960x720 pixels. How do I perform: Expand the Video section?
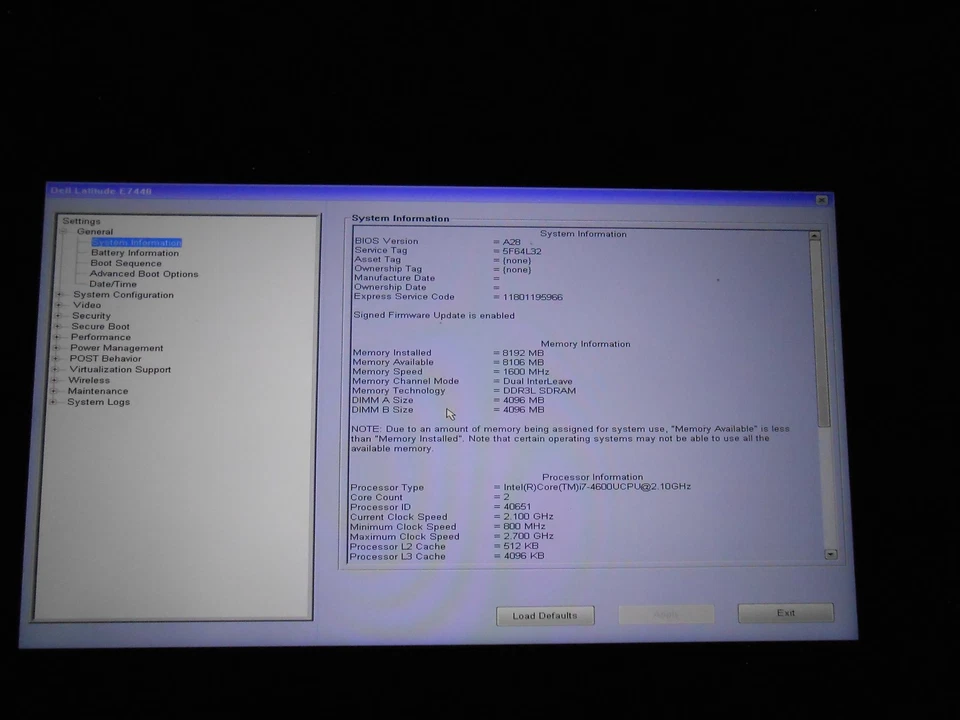click(x=59, y=305)
